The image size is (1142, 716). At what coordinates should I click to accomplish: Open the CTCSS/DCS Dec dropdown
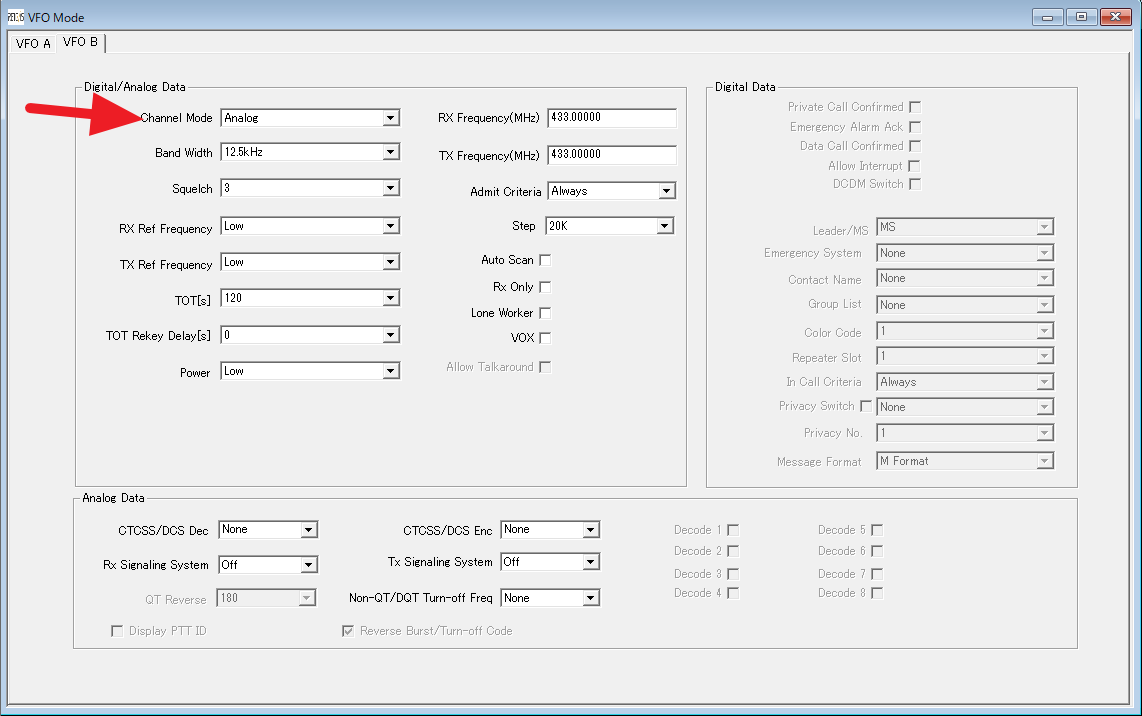[308, 530]
